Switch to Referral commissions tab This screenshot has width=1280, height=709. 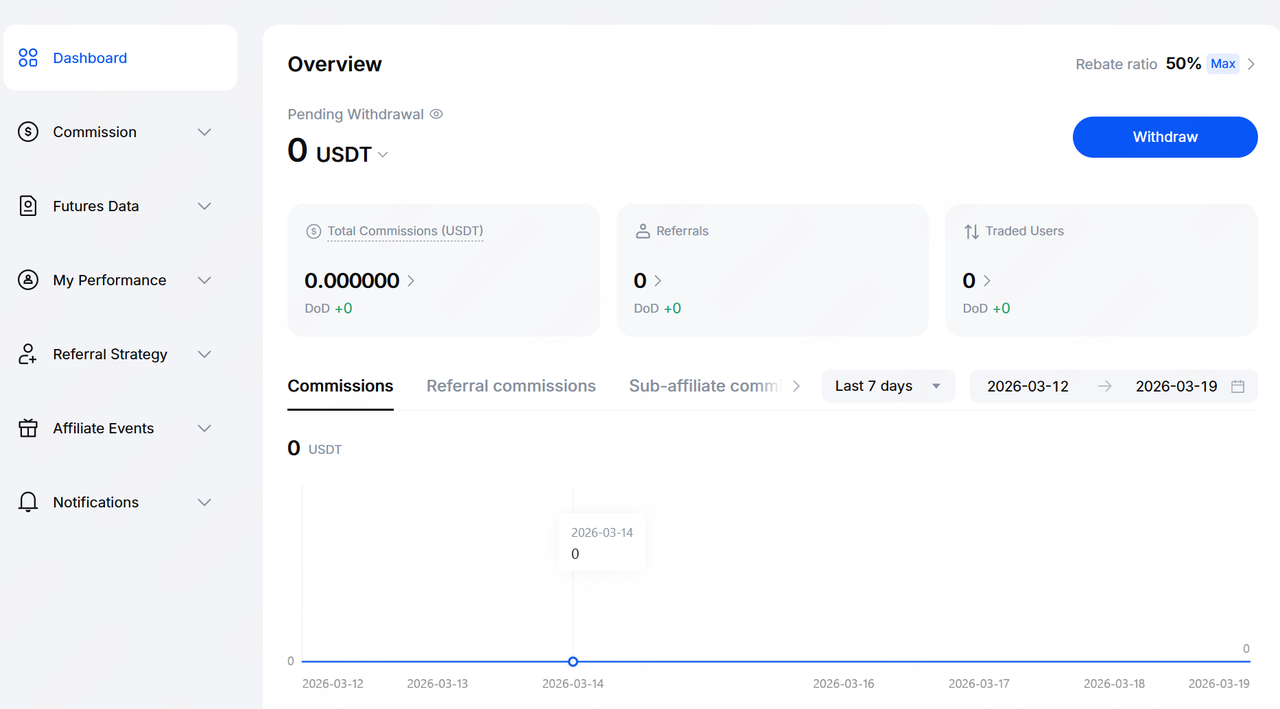click(511, 386)
